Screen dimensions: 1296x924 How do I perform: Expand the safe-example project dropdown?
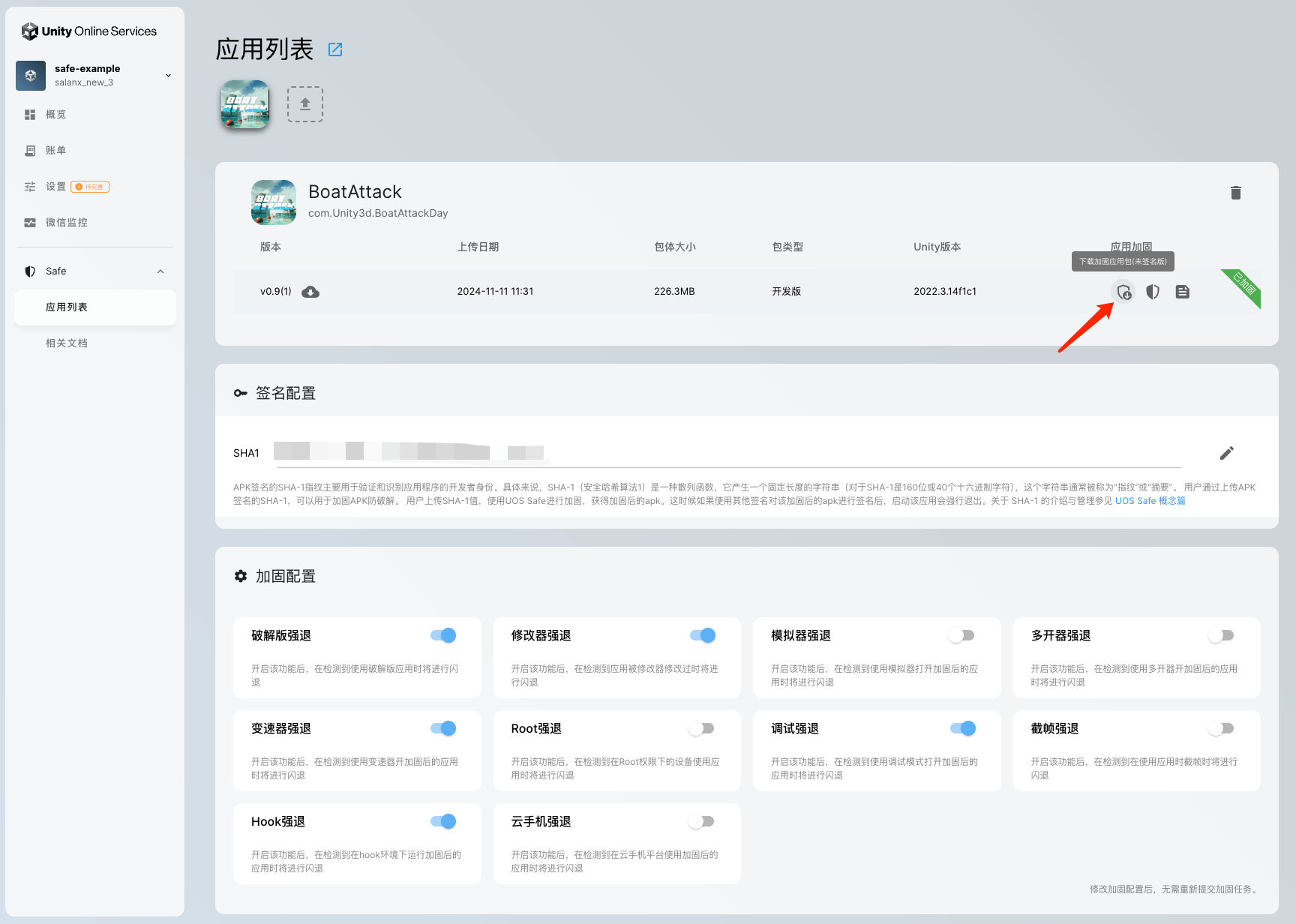(x=168, y=75)
